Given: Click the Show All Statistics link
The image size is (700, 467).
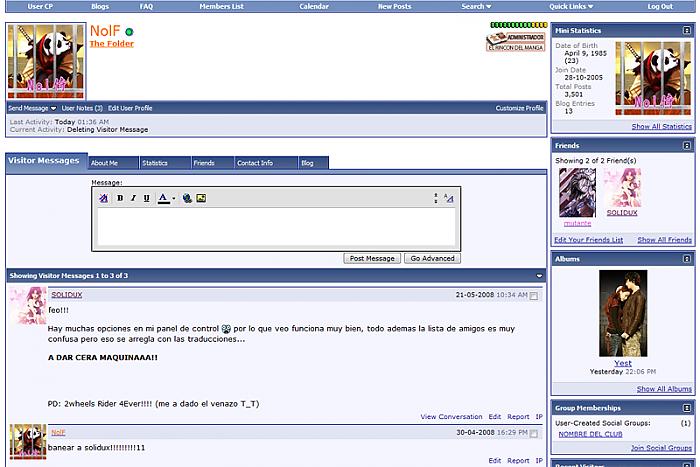Looking at the screenshot, I should 661,127.
